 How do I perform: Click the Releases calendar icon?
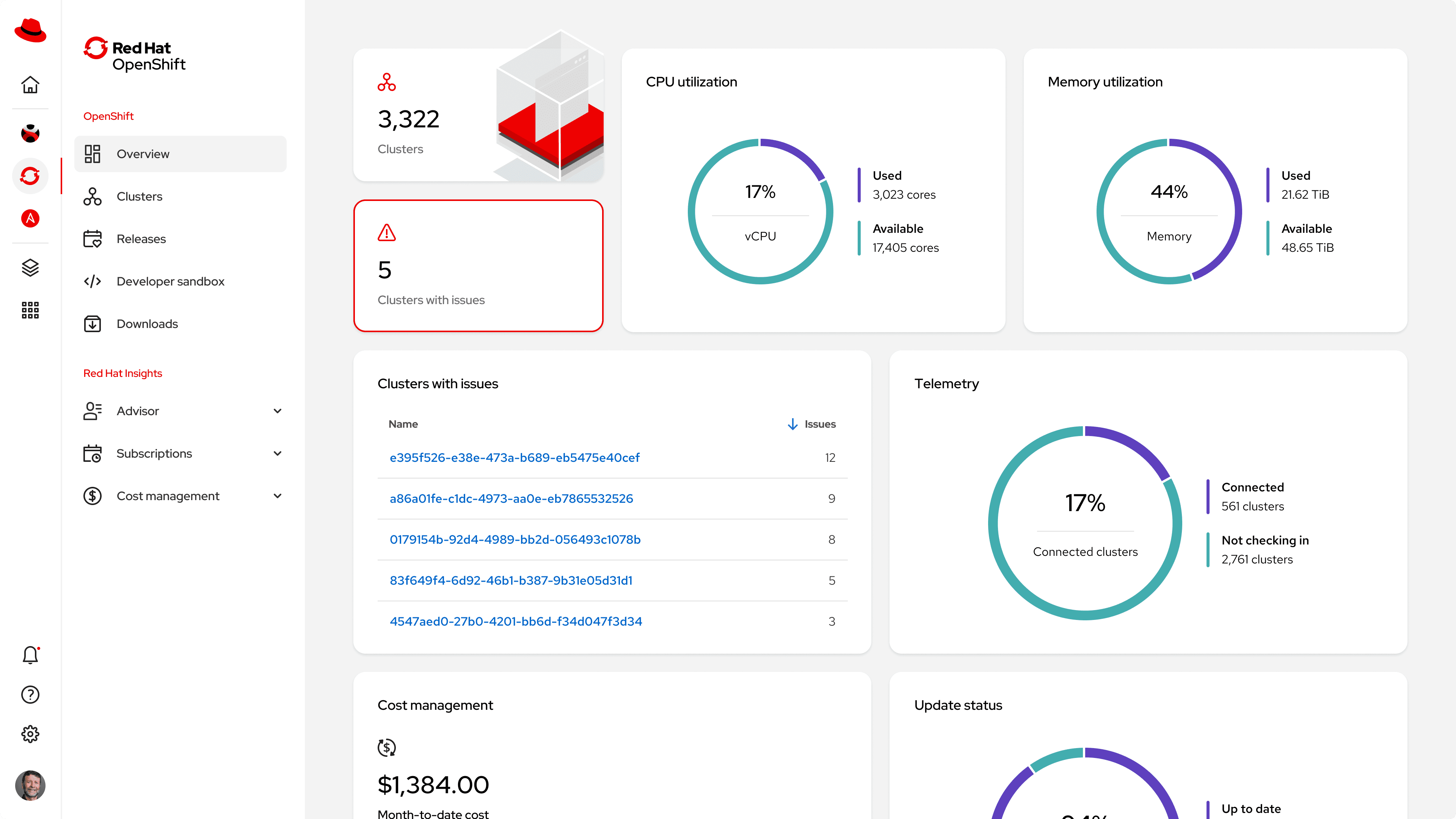click(92, 238)
